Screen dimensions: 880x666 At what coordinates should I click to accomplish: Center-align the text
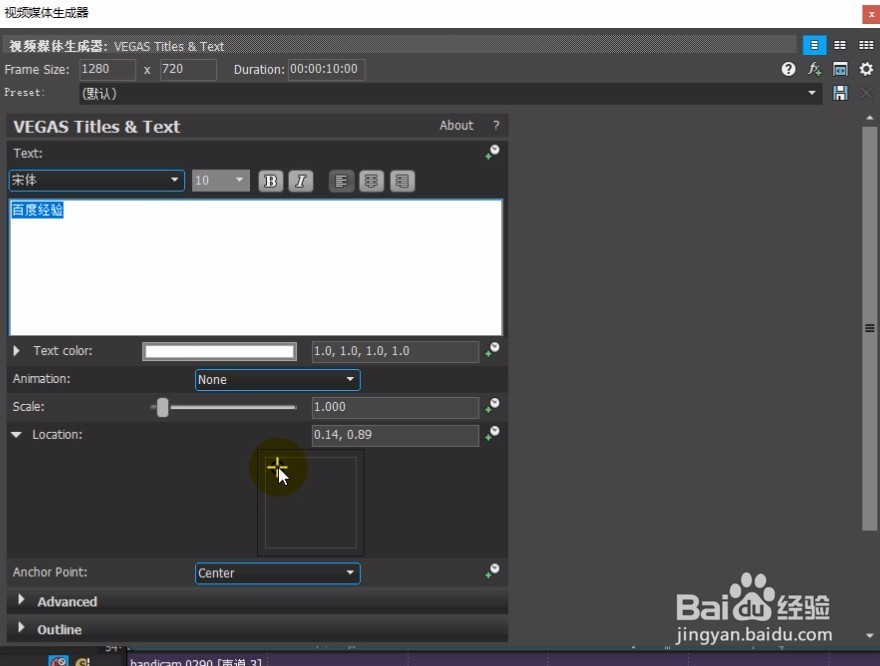372,181
